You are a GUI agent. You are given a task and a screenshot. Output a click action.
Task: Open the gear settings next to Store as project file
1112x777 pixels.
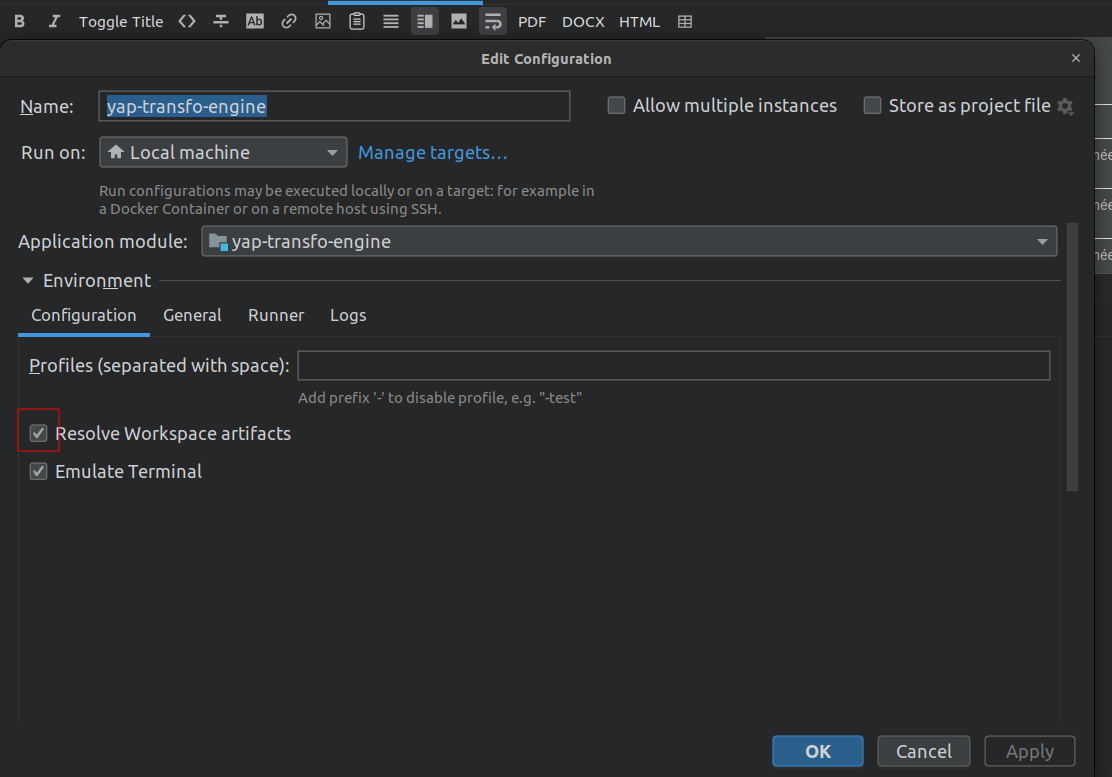[x=1065, y=106]
